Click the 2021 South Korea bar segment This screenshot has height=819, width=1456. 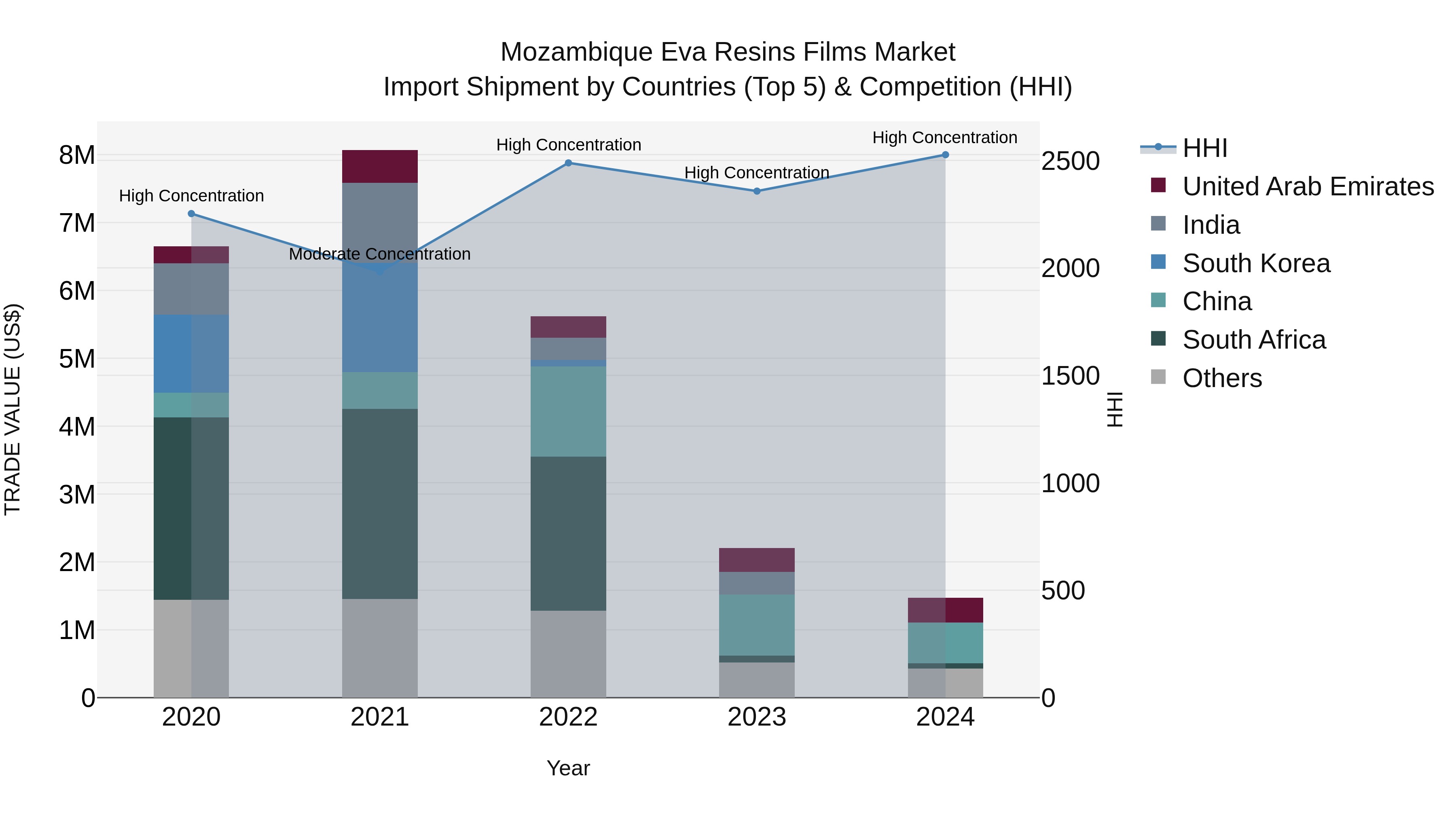380,317
